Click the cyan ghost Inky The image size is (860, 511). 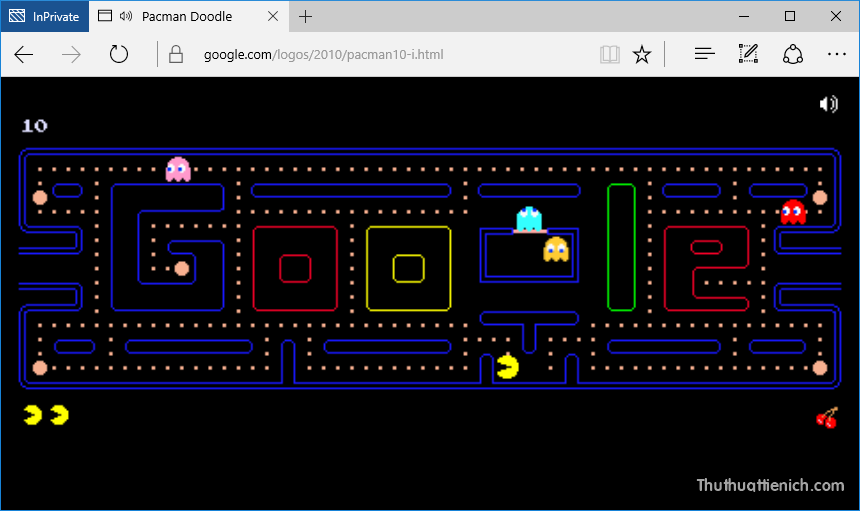[x=529, y=218]
